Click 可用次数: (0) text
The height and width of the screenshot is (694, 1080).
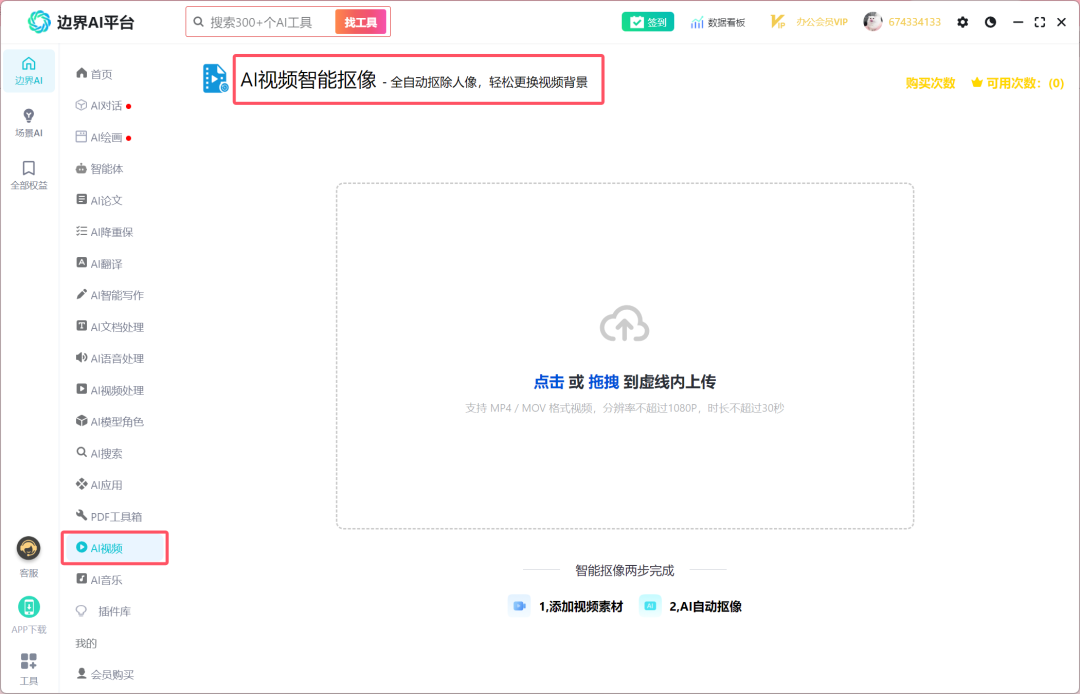tap(1025, 83)
